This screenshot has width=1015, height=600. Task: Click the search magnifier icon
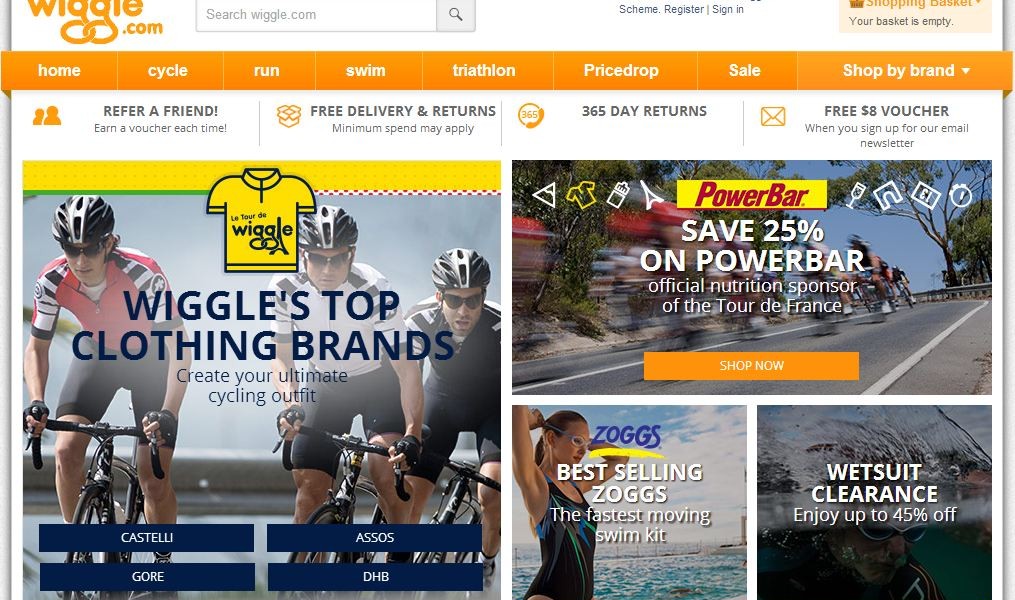pyautogui.click(x=456, y=15)
